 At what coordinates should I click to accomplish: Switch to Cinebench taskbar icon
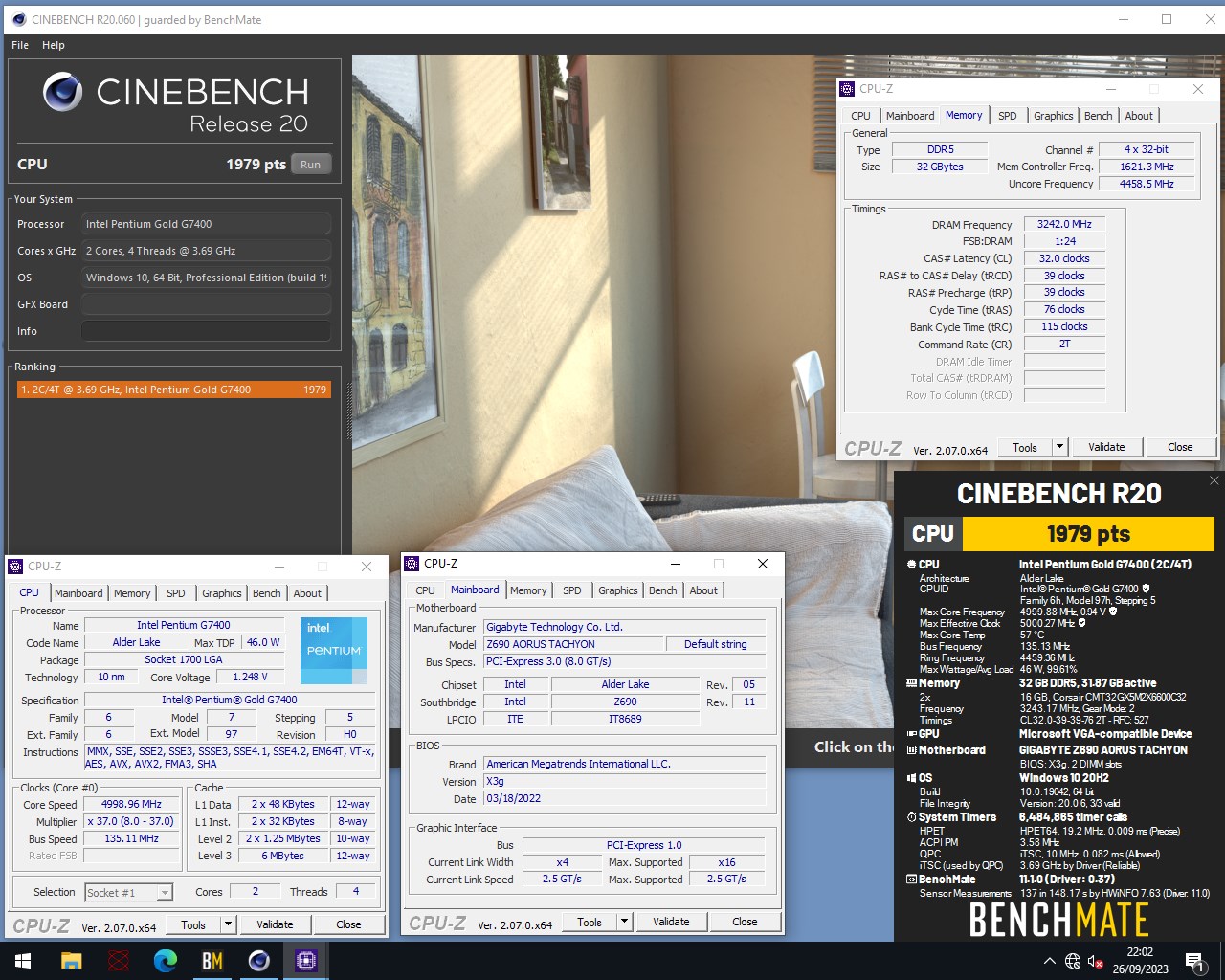coord(259,961)
